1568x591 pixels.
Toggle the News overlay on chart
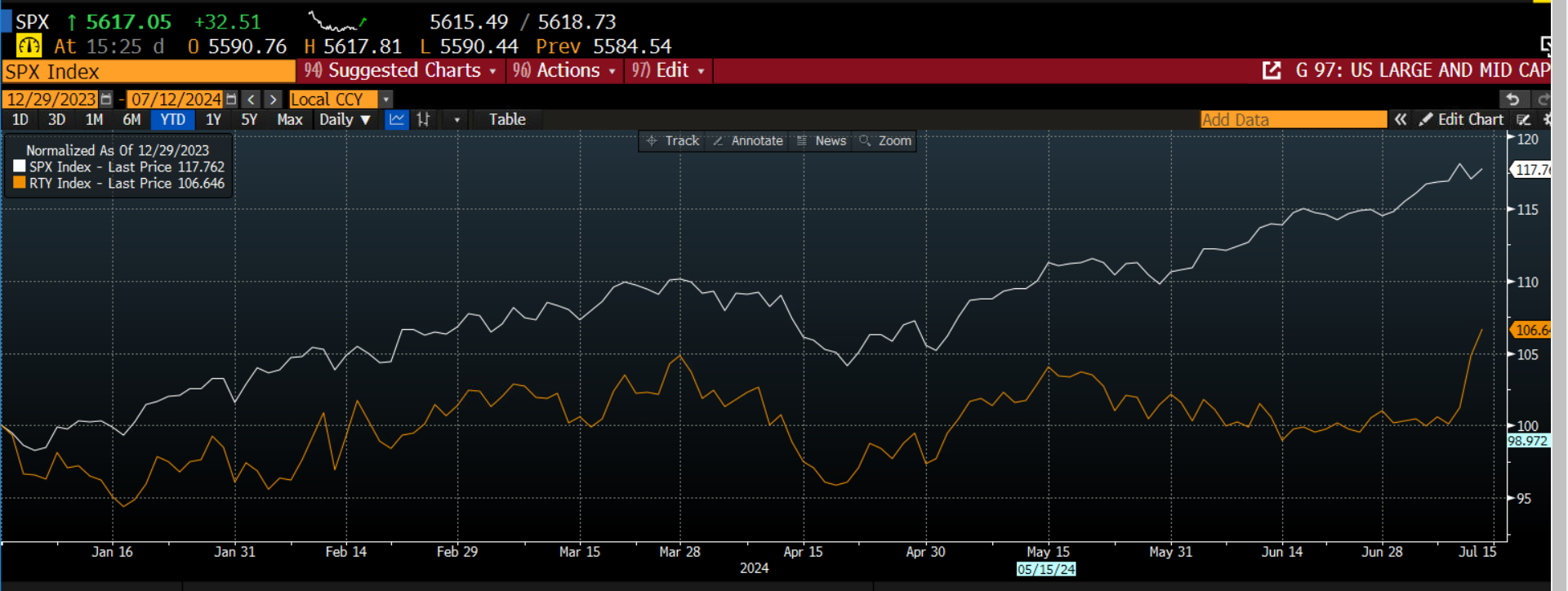coord(822,141)
